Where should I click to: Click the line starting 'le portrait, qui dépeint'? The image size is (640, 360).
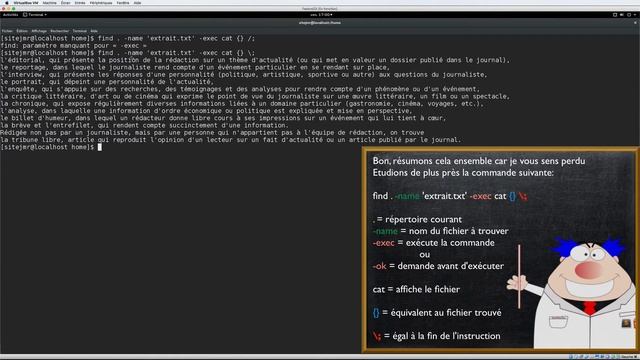(x=107, y=82)
